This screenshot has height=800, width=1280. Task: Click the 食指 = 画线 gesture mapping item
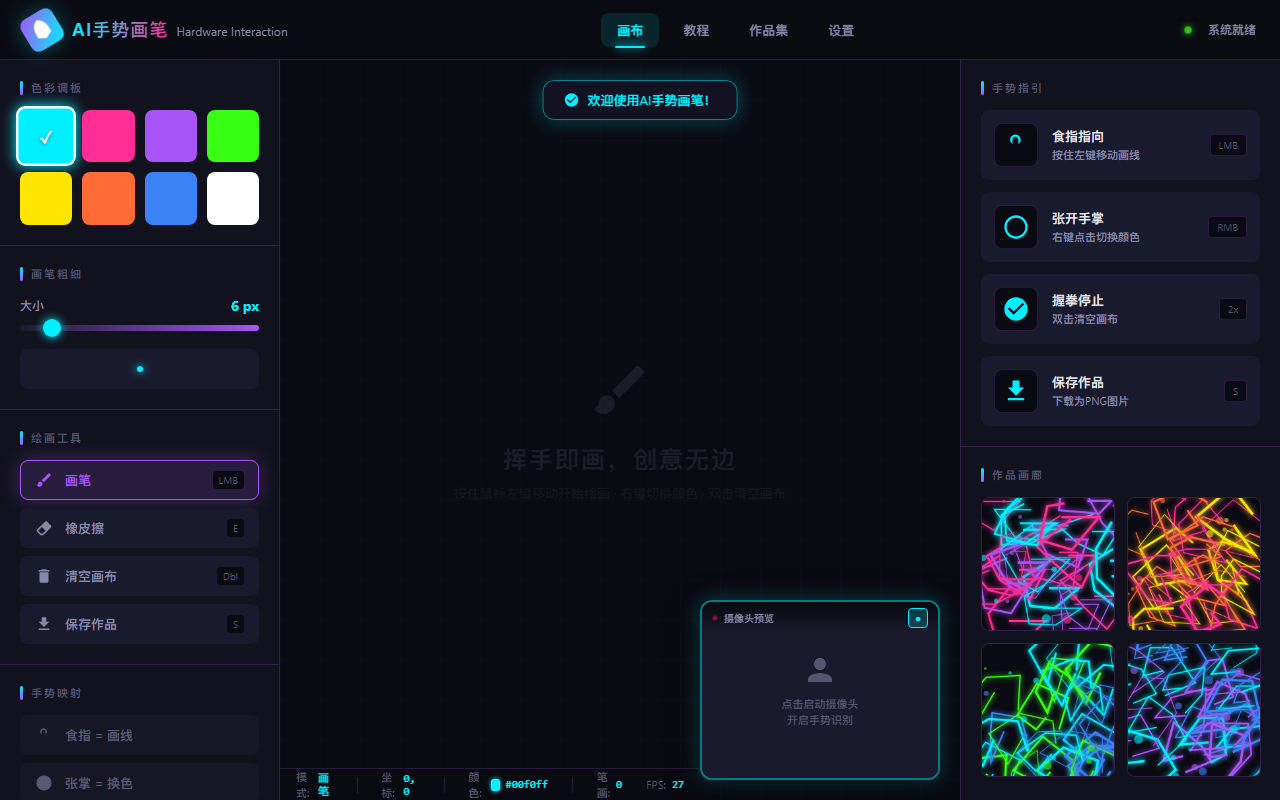139,735
